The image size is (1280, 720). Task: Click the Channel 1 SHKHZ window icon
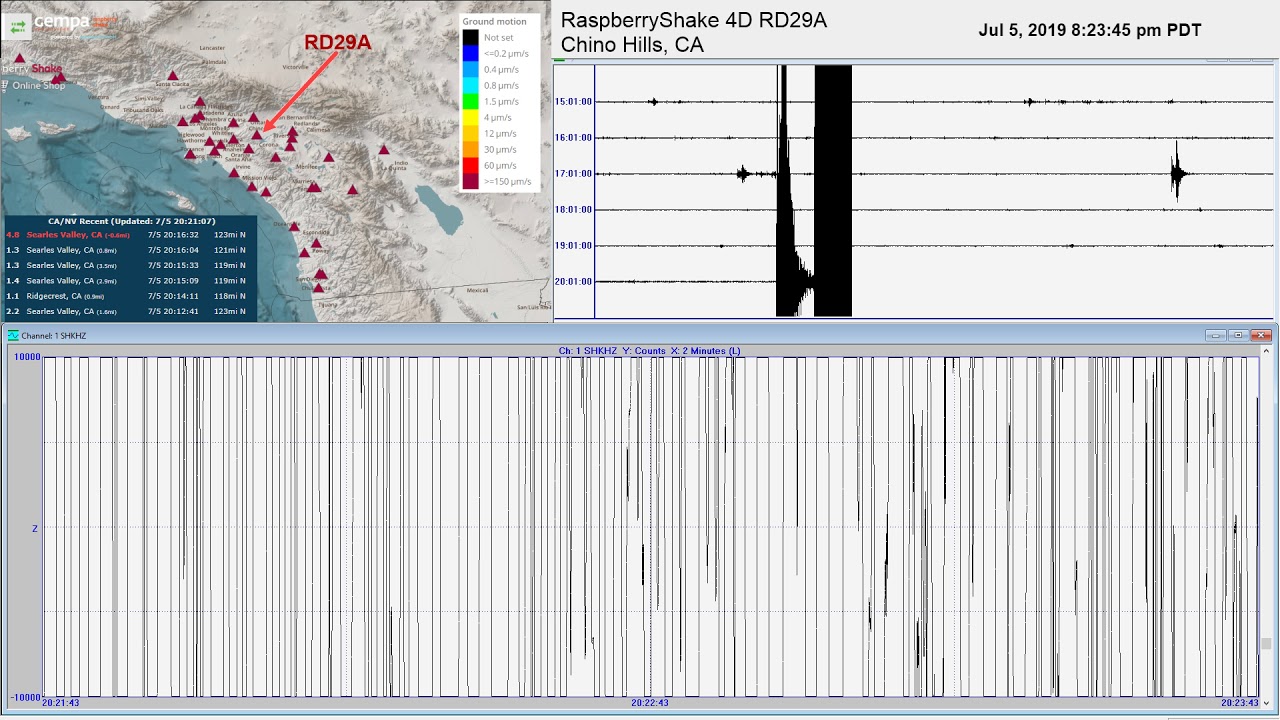13,335
